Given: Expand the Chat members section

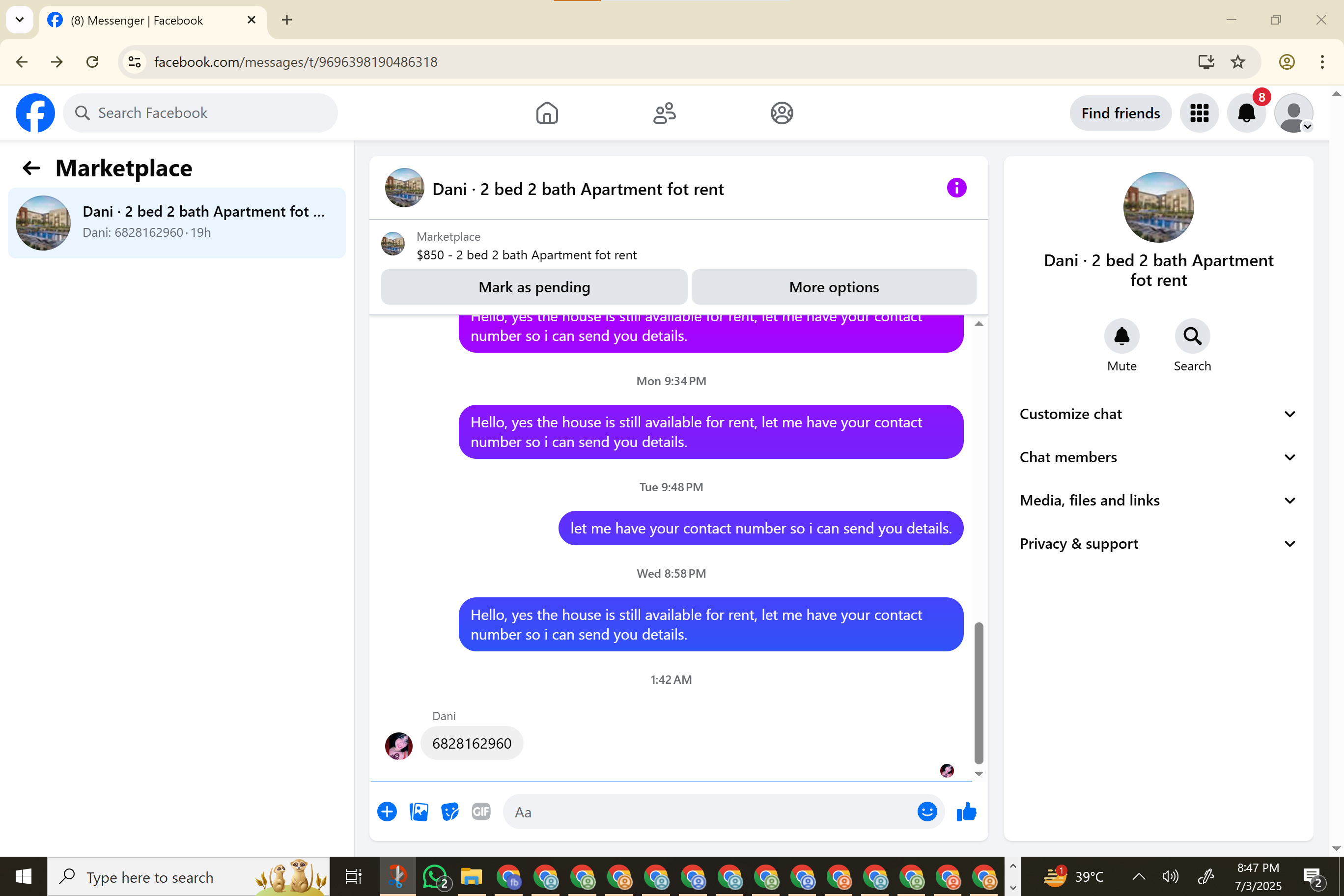Looking at the screenshot, I should click(x=1158, y=457).
